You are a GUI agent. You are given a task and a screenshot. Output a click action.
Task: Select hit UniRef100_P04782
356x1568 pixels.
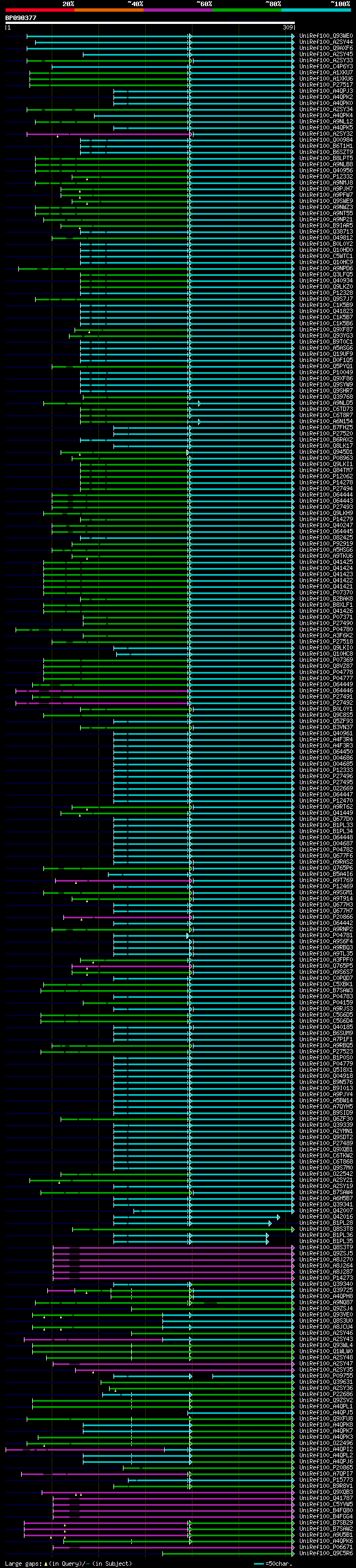pyautogui.click(x=325, y=849)
